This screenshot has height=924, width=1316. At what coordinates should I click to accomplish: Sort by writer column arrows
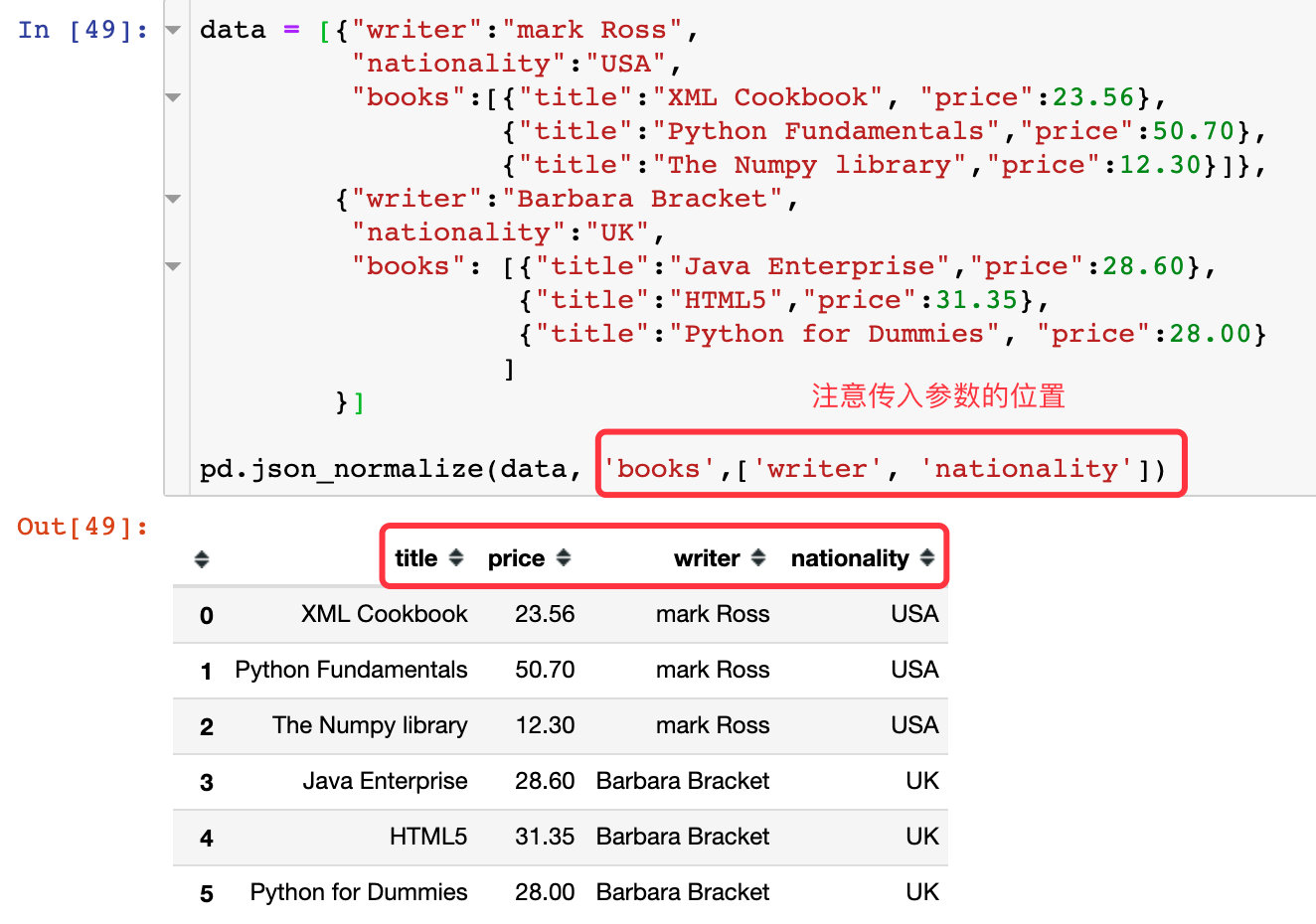pyautogui.click(x=758, y=557)
